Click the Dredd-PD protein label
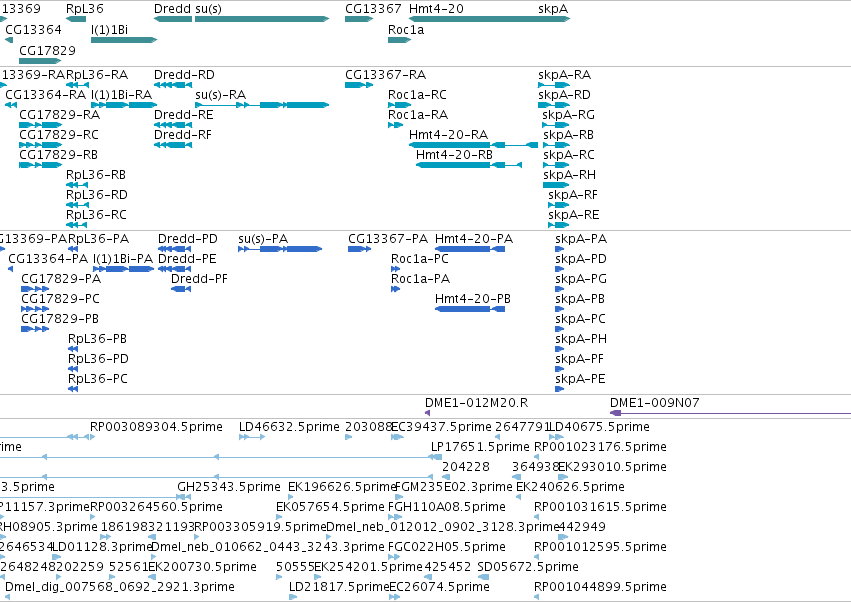 click(188, 239)
